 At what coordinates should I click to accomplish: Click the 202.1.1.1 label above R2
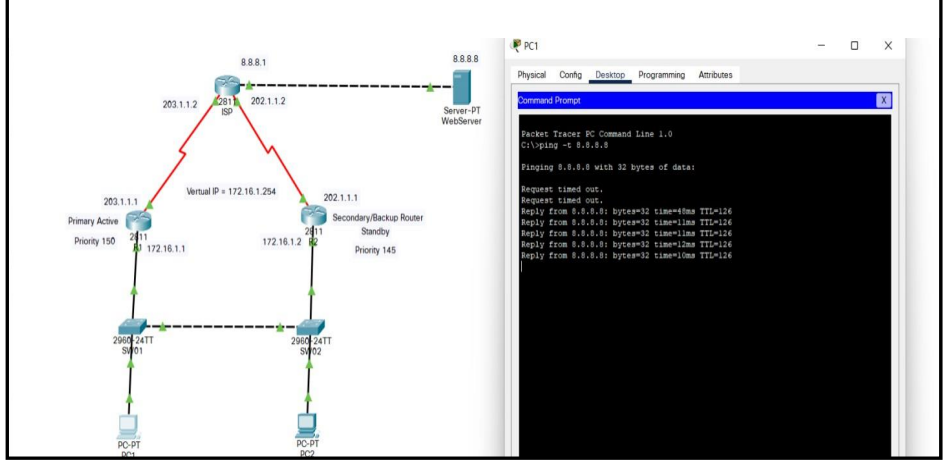pos(341,197)
